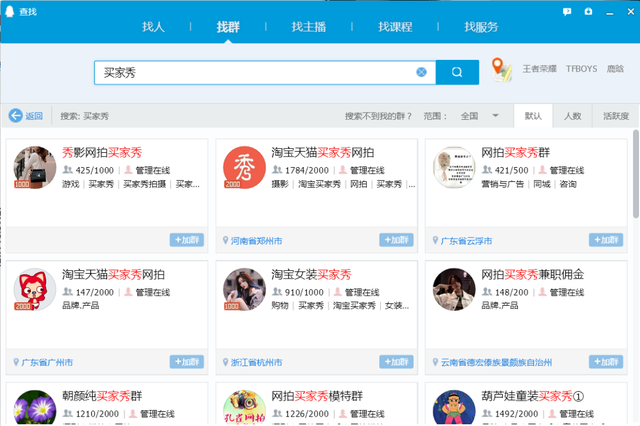Click location pin icon beside 广东省云浮市
This screenshot has width=640, height=426.
pos(435,240)
